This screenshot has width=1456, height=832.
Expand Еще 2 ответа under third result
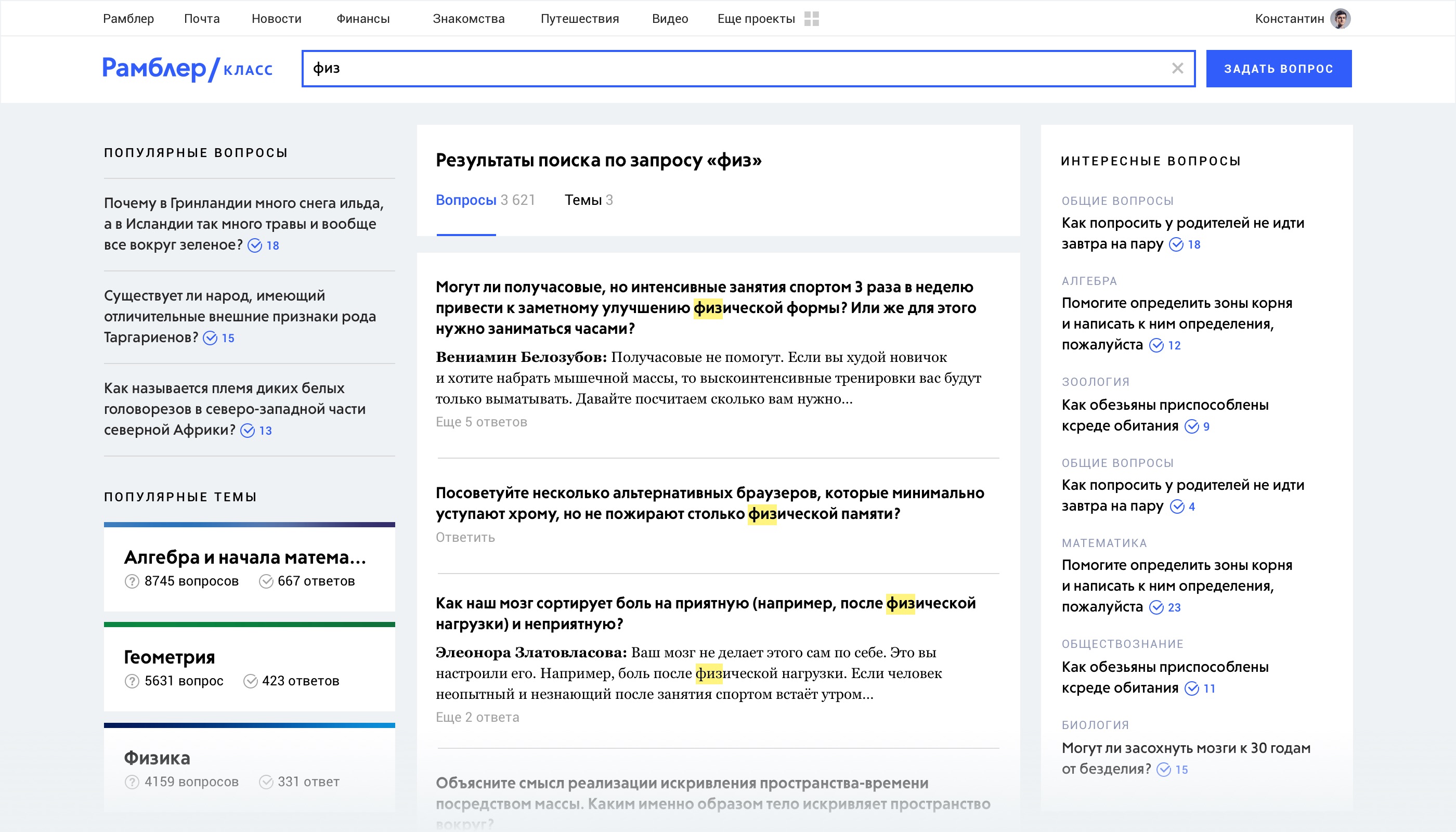[477, 717]
